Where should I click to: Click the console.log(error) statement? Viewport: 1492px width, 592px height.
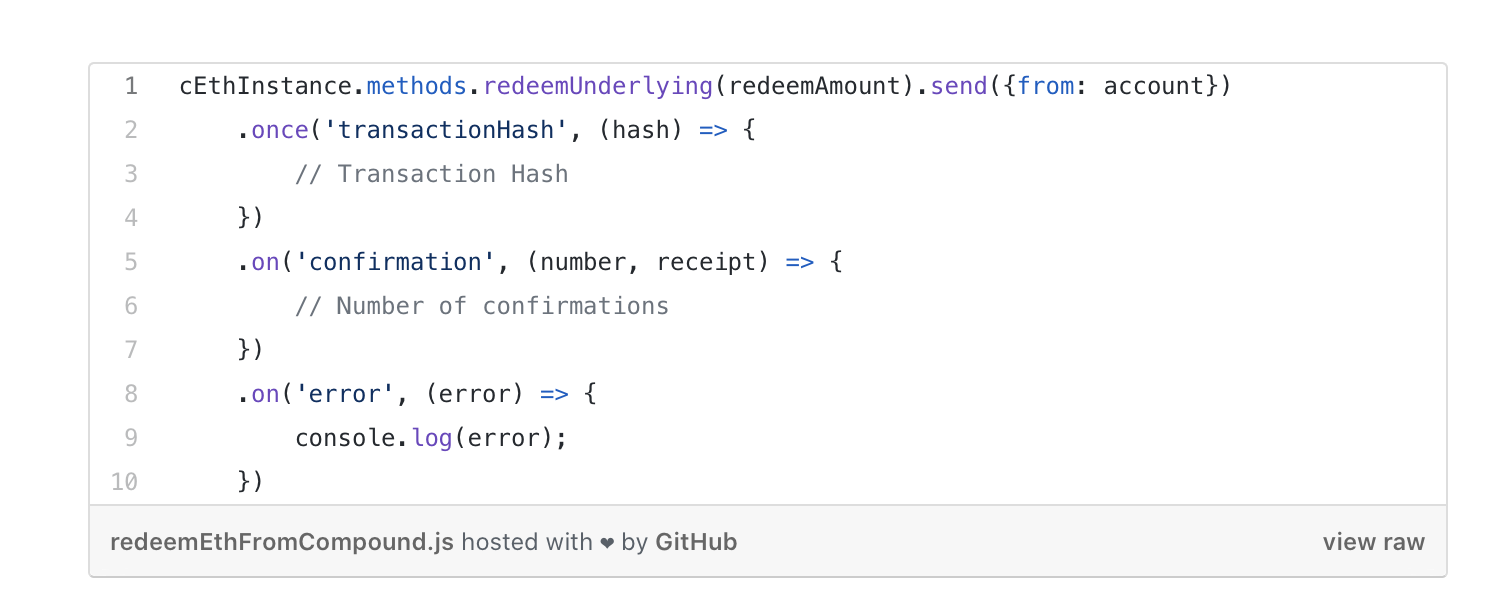(431, 438)
